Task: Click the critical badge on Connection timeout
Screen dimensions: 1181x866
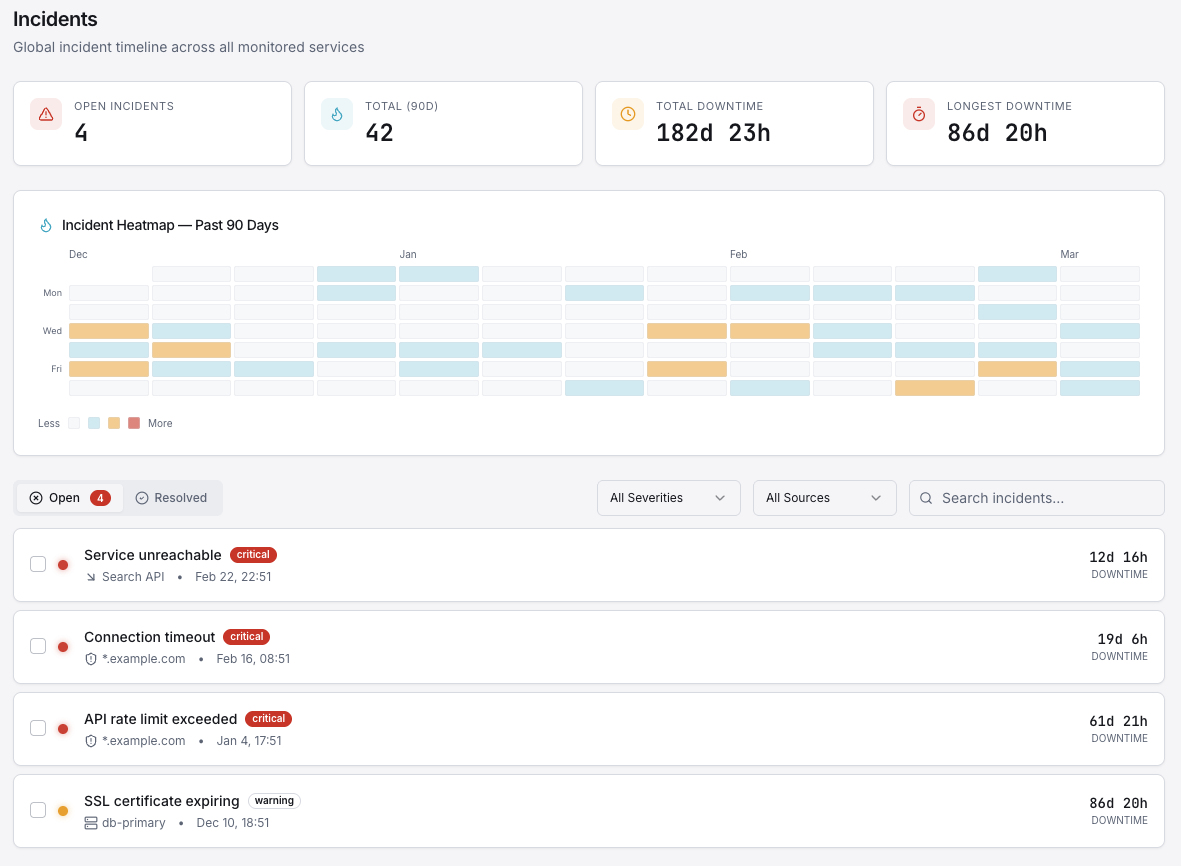Action: click(x=246, y=636)
